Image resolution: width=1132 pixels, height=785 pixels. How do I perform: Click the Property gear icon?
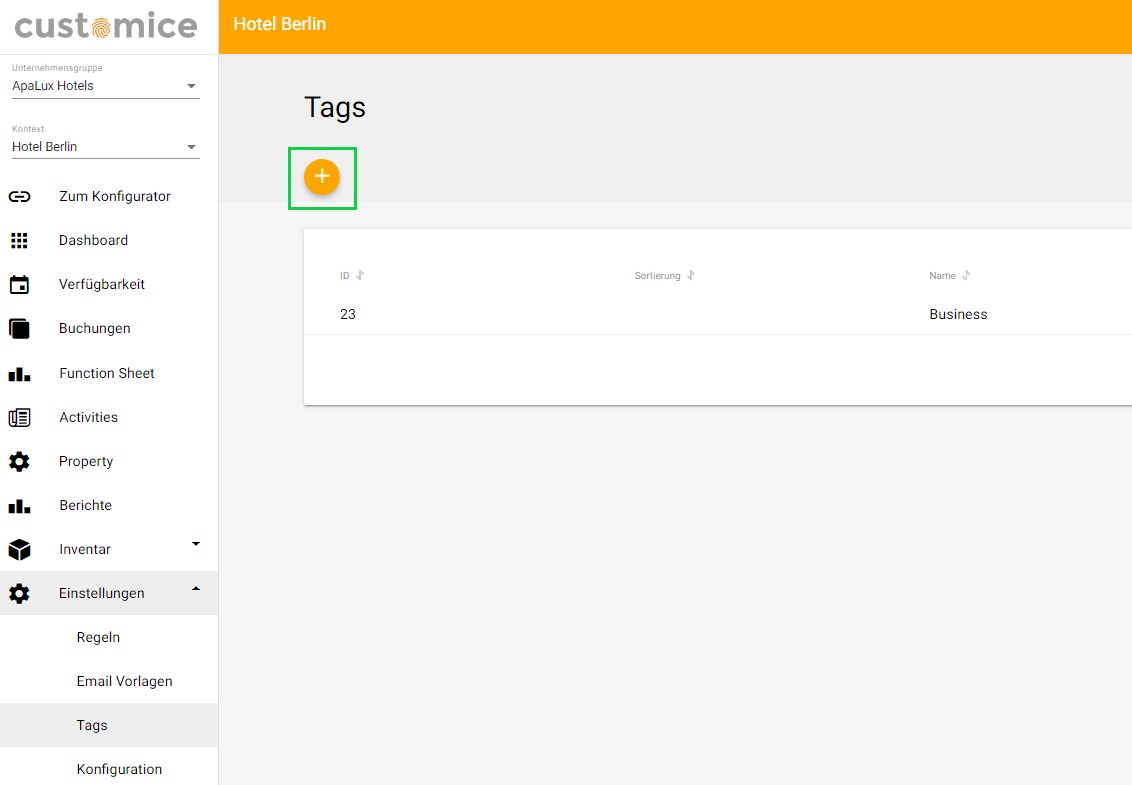[19, 461]
